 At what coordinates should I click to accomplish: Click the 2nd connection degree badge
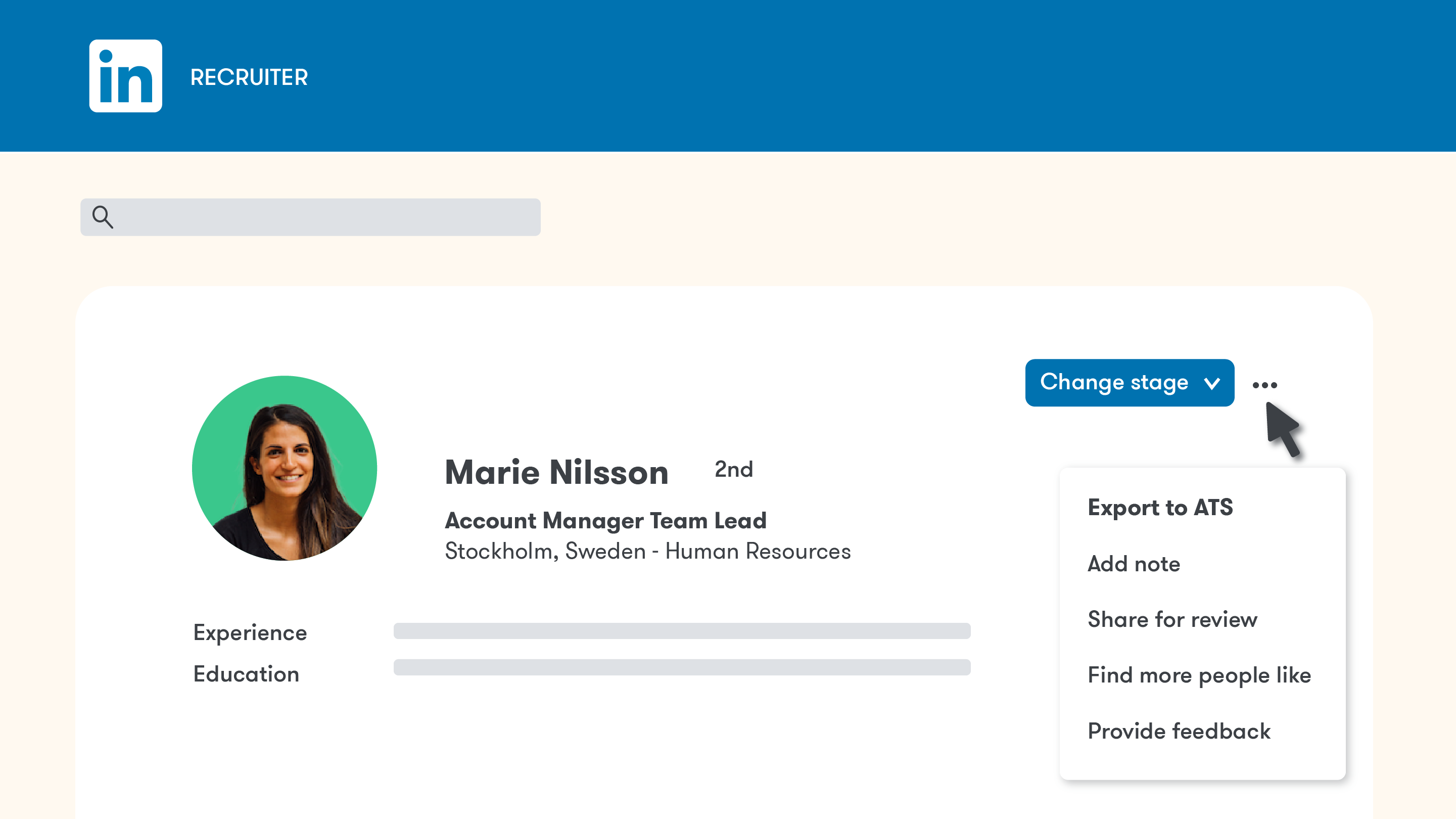733,470
